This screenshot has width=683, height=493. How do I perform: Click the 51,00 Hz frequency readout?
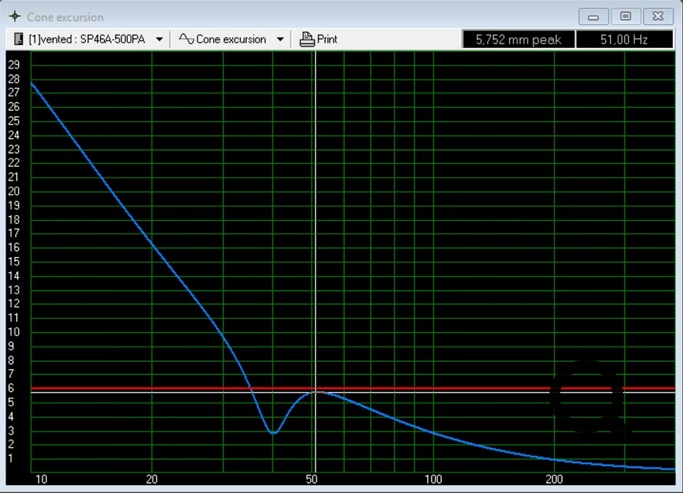[625, 40]
